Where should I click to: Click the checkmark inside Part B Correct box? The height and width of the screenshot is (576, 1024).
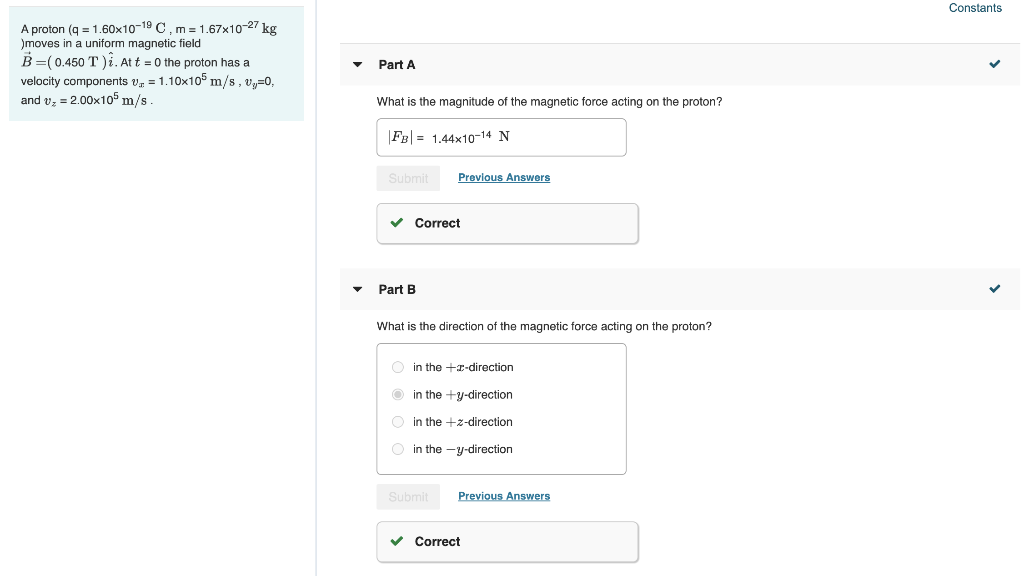pyautogui.click(x=396, y=541)
